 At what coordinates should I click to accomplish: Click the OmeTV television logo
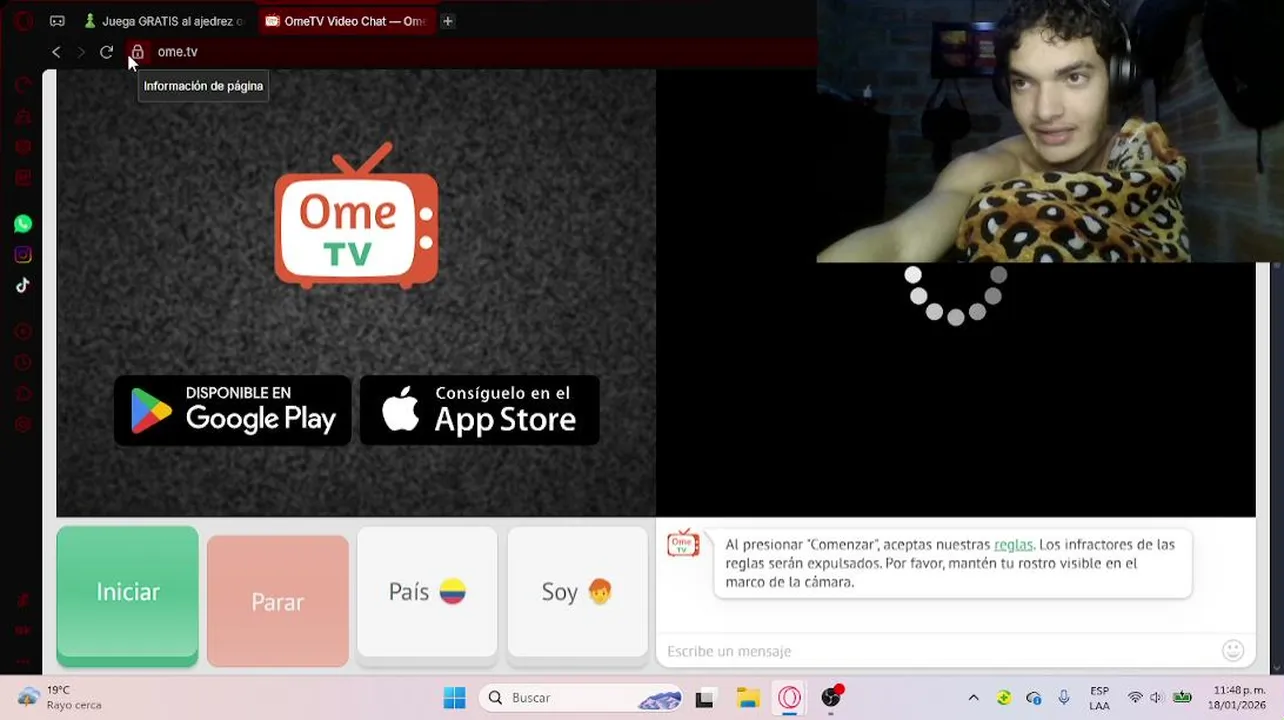356,216
